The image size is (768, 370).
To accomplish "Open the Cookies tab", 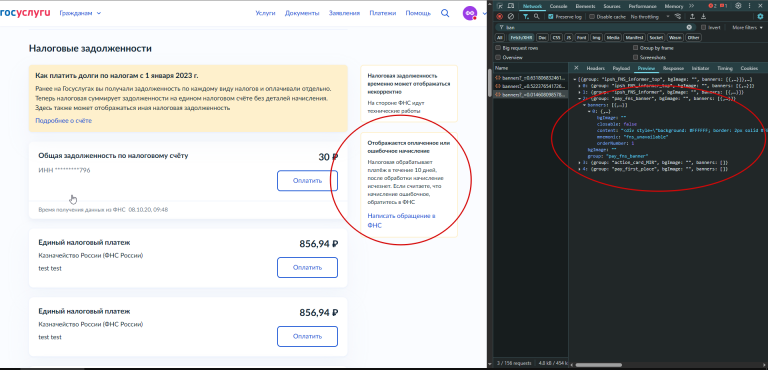I will (749, 68).
